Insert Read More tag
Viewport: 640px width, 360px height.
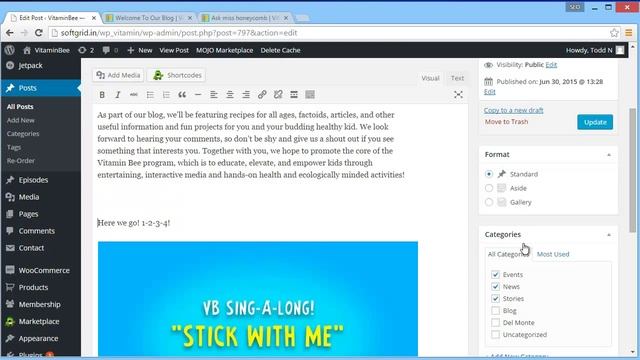[294, 95]
